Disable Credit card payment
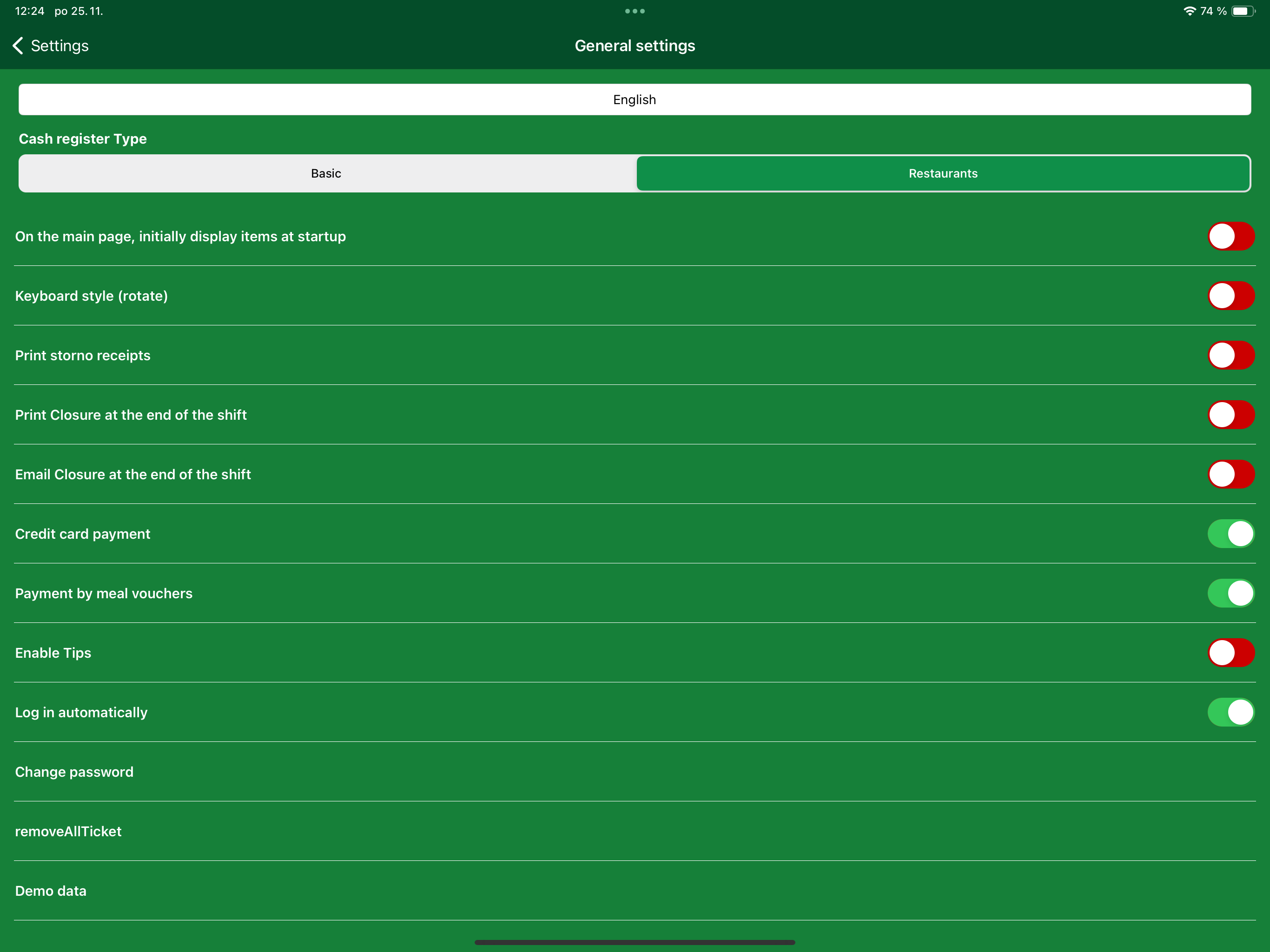 coord(1231,534)
